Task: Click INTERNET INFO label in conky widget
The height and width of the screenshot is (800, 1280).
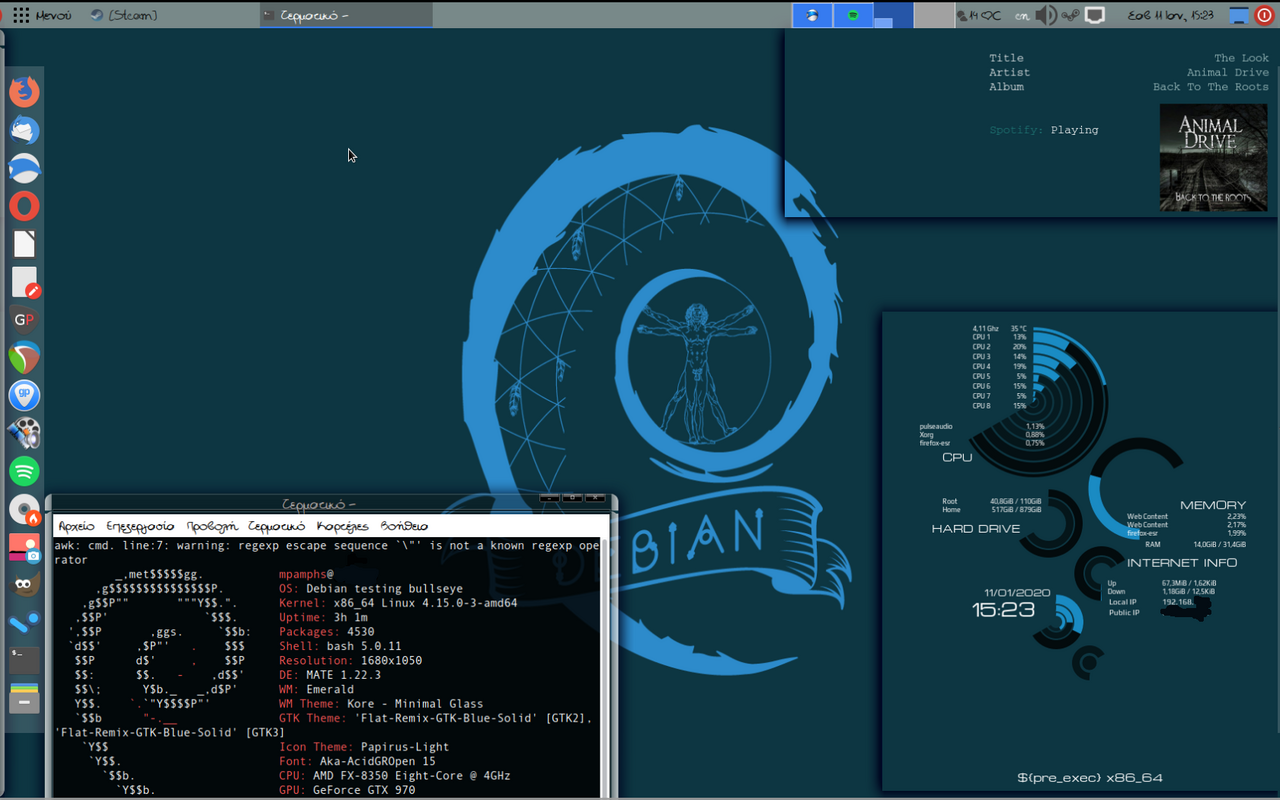Action: [x=1182, y=562]
